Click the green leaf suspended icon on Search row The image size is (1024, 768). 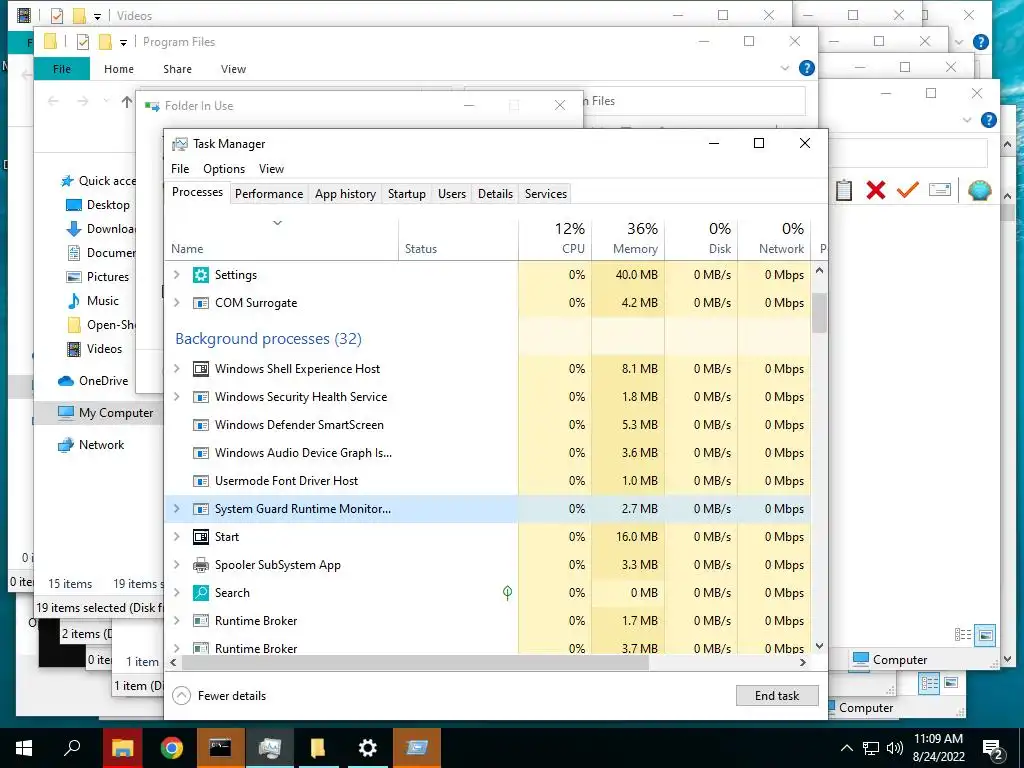tap(507, 592)
